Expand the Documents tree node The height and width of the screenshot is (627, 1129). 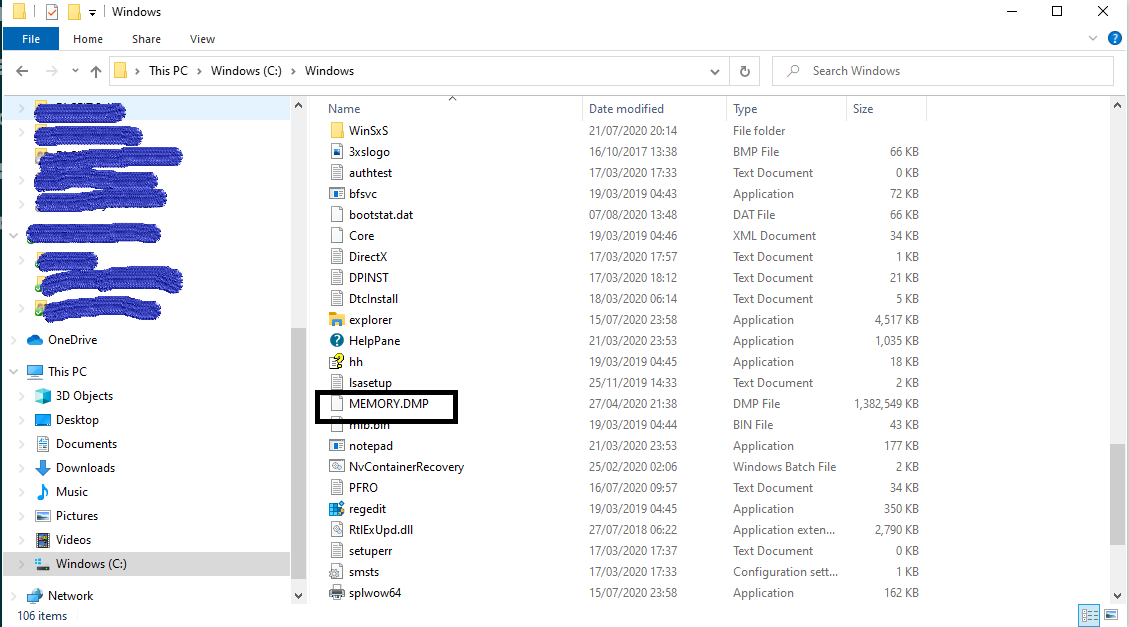pos(22,444)
